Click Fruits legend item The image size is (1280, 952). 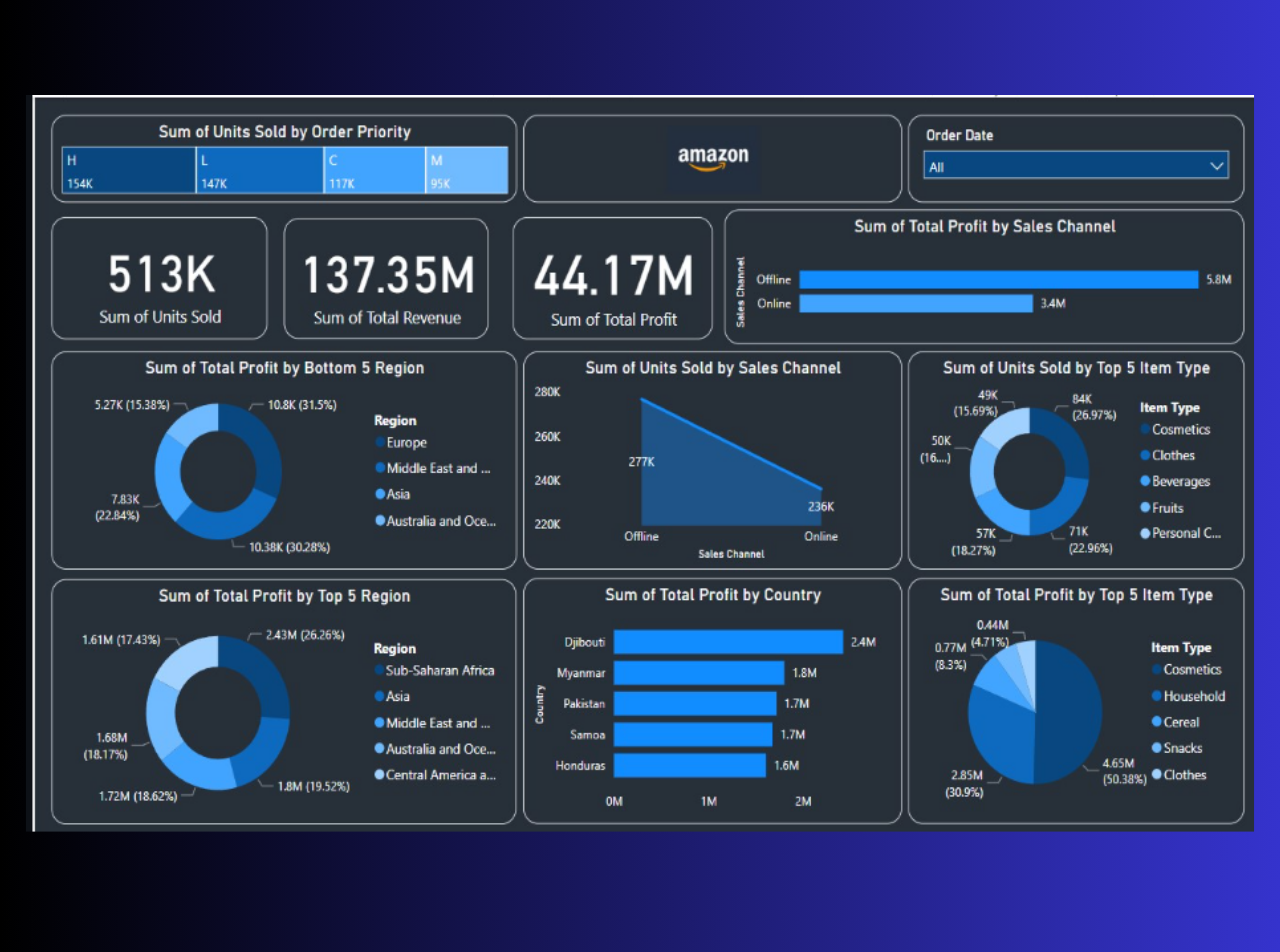click(x=1162, y=508)
